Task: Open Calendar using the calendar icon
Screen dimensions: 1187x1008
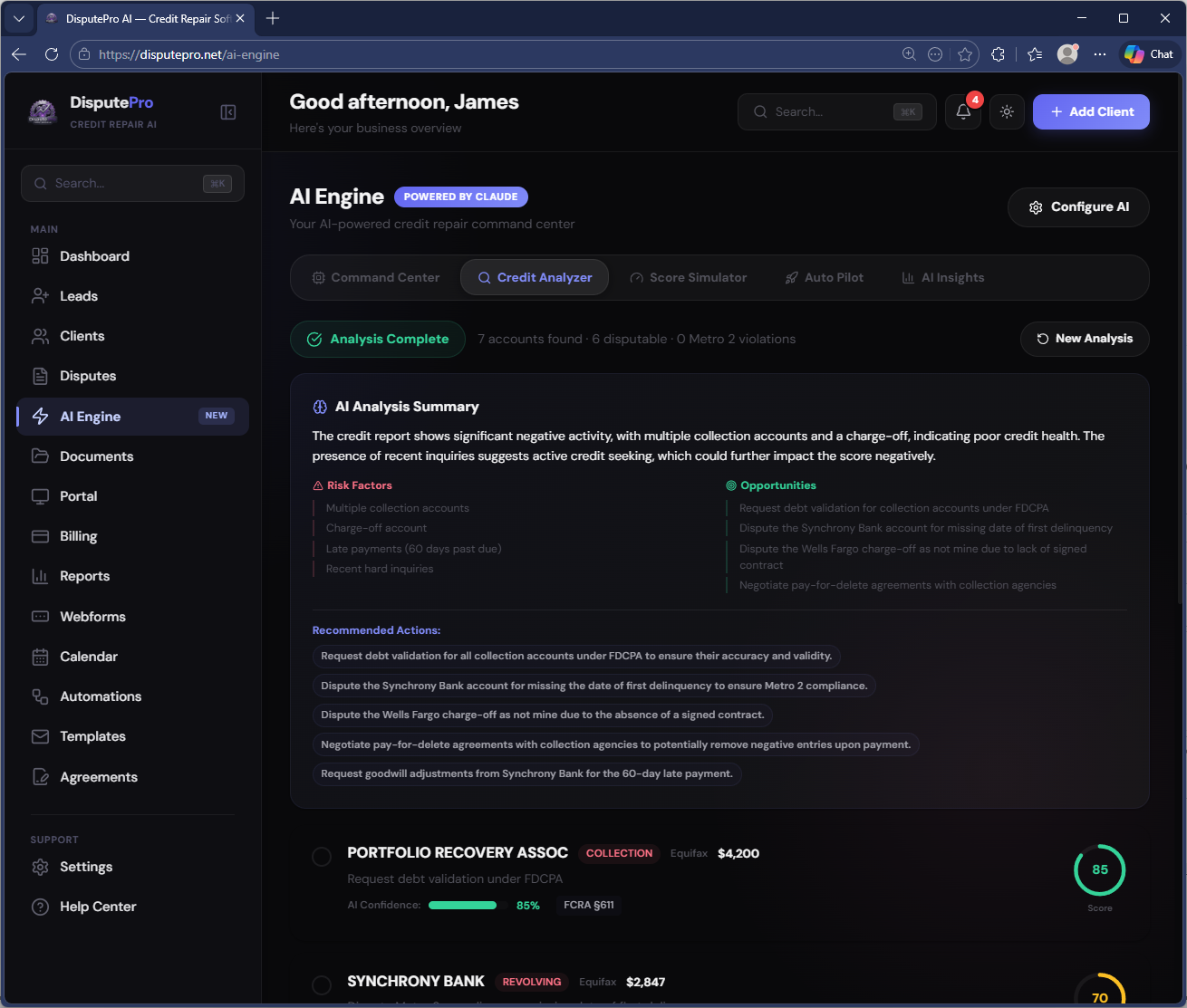Action: click(40, 656)
